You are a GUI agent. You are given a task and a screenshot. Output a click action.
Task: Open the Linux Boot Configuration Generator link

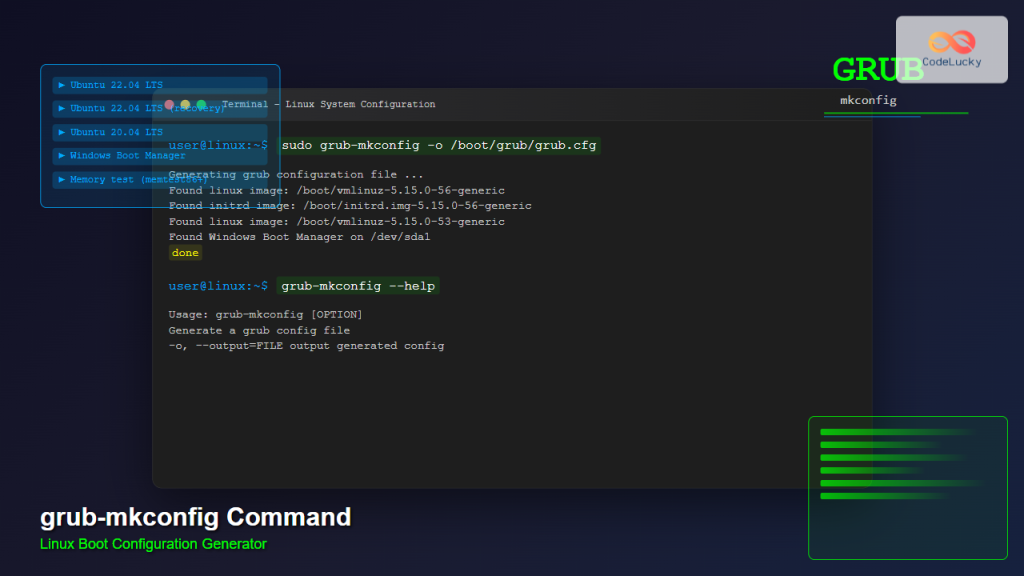[x=152, y=544]
